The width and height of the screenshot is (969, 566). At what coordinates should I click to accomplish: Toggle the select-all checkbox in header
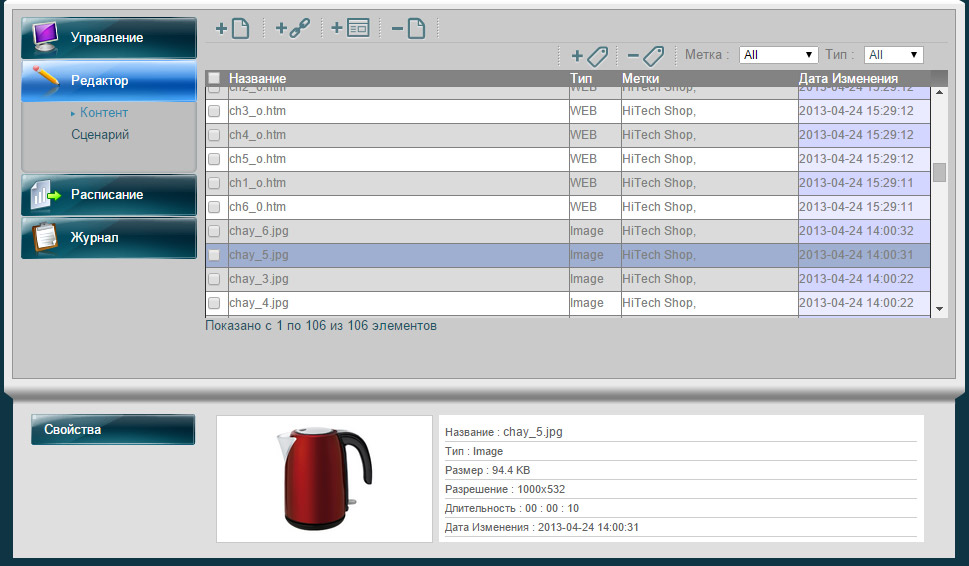coord(214,78)
